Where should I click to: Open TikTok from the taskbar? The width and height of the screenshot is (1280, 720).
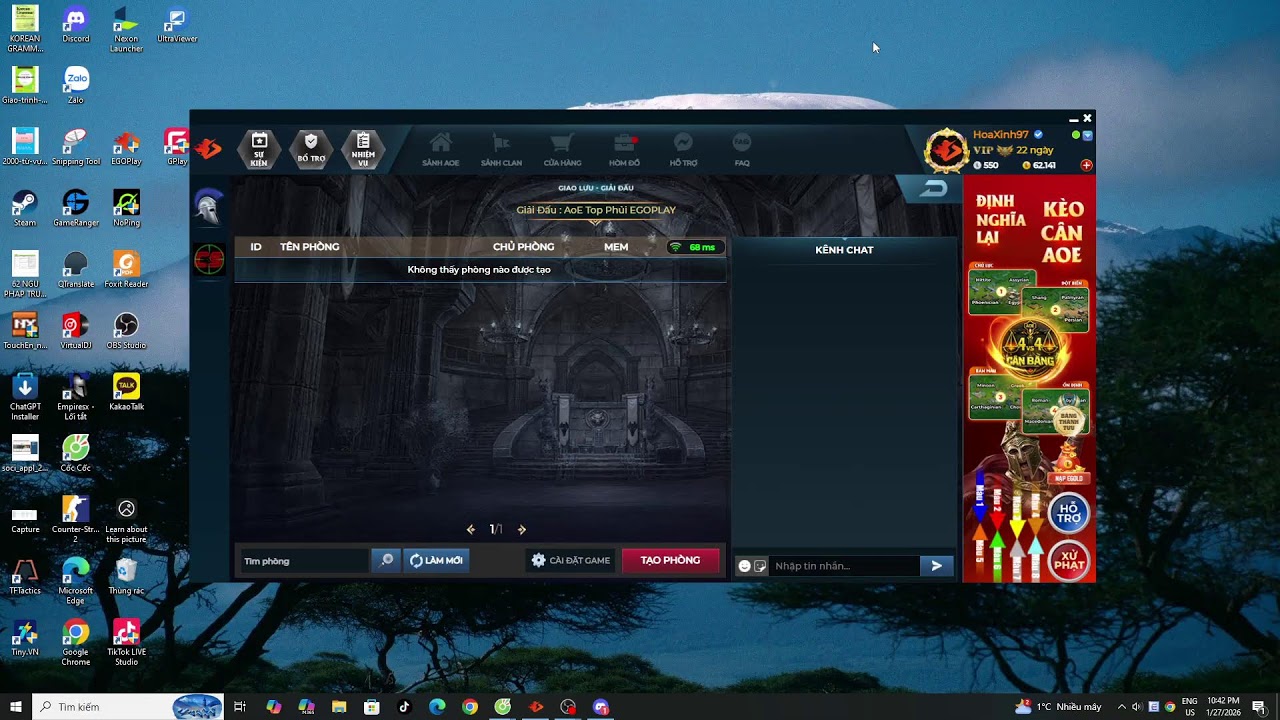click(x=404, y=707)
